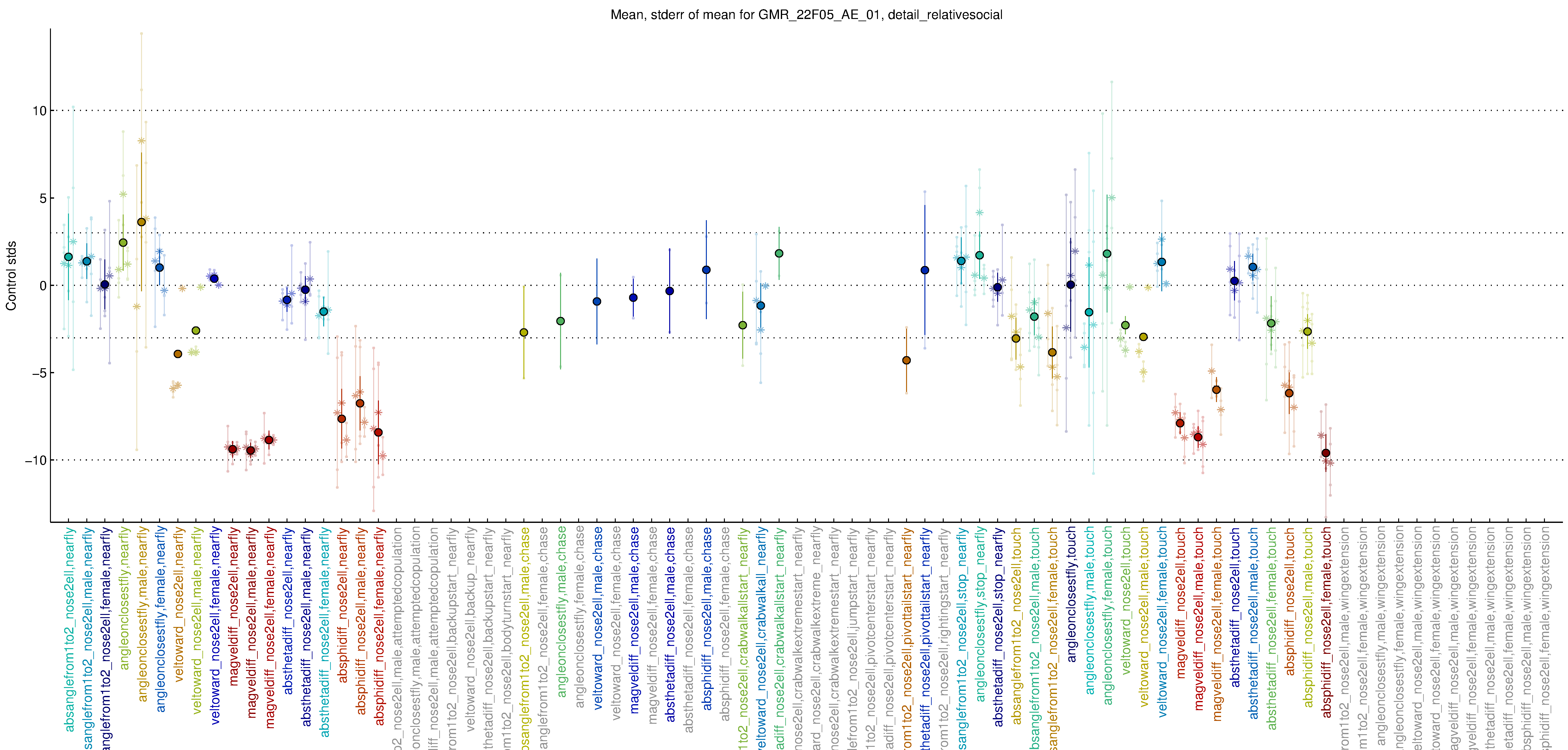This screenshot has width=1568, height=750.
Task: Click the label 'magveldiff_nose2ell,male,chase'
Action: [x=634, y=620]
